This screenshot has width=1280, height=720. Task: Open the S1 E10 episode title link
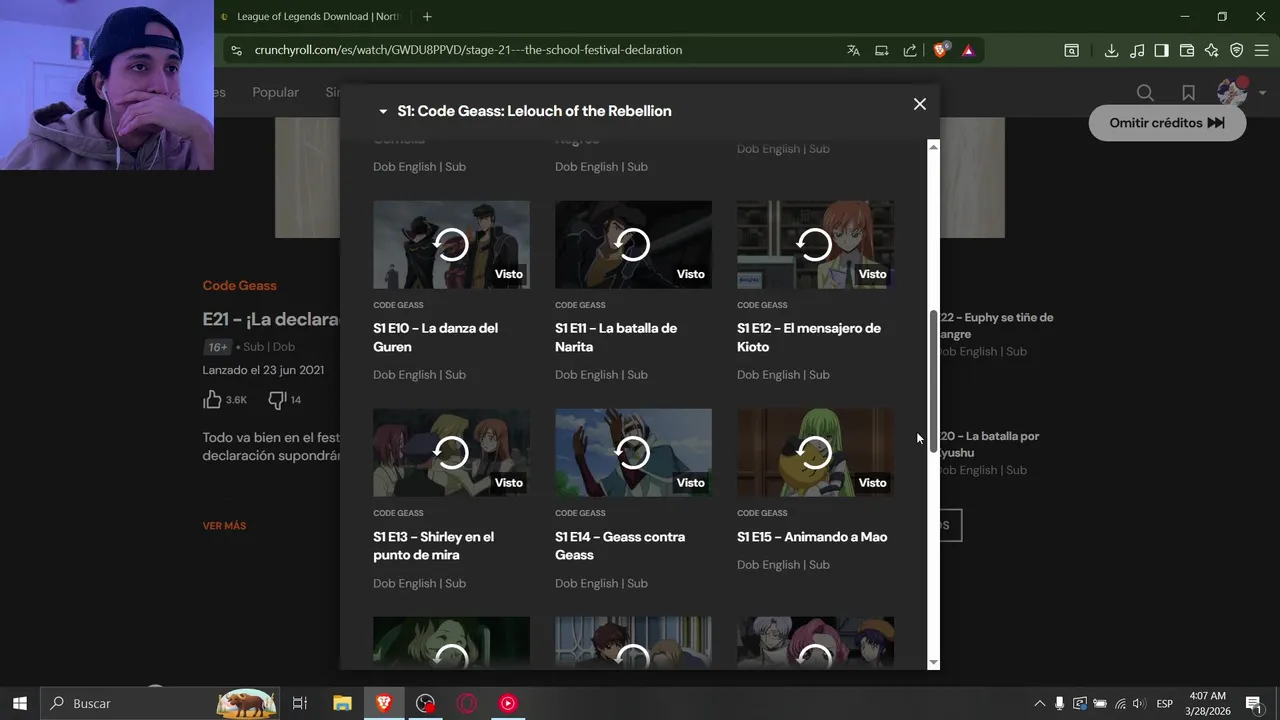[x=435, y=337]
